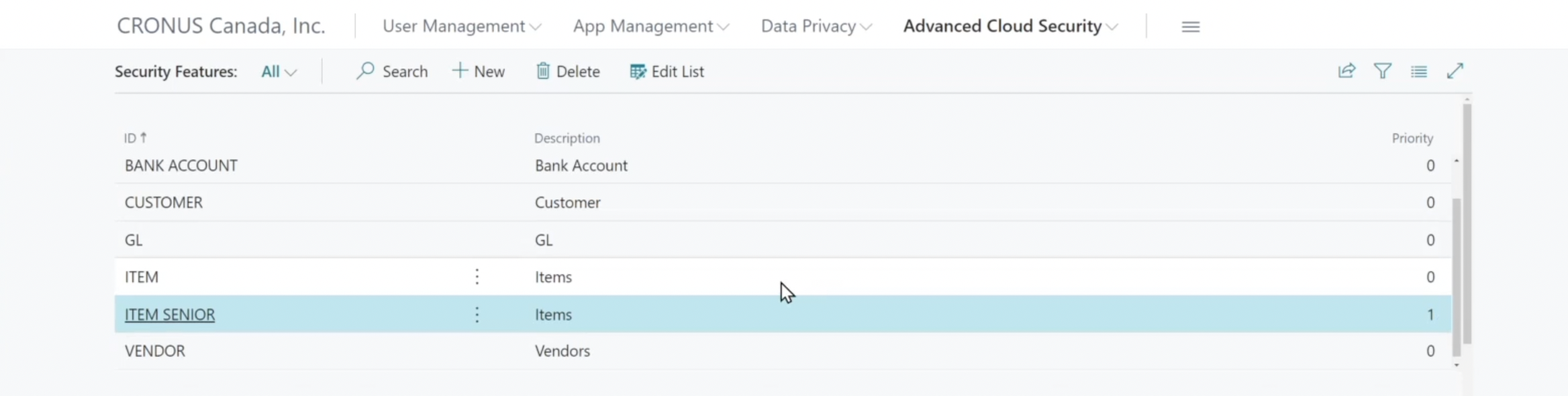
Task: Click the Delete trash can icon
Action: pyautogui.click(x=543, y=71)
